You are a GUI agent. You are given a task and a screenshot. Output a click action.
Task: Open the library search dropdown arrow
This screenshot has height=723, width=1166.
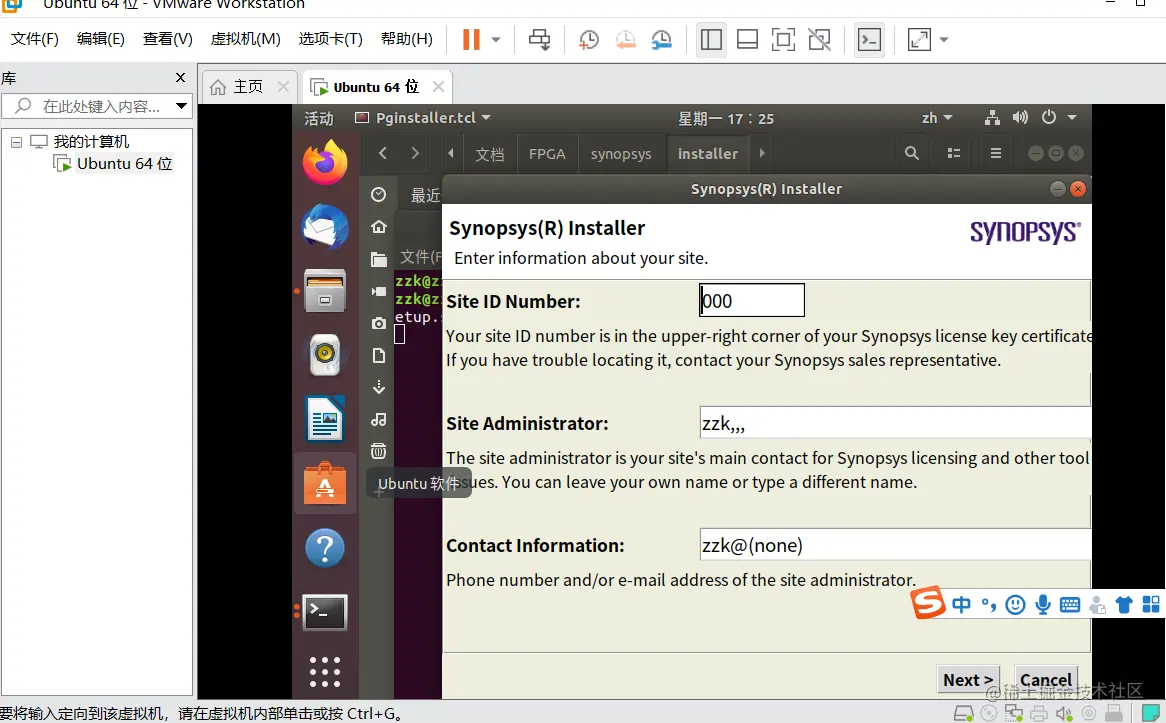181,106
